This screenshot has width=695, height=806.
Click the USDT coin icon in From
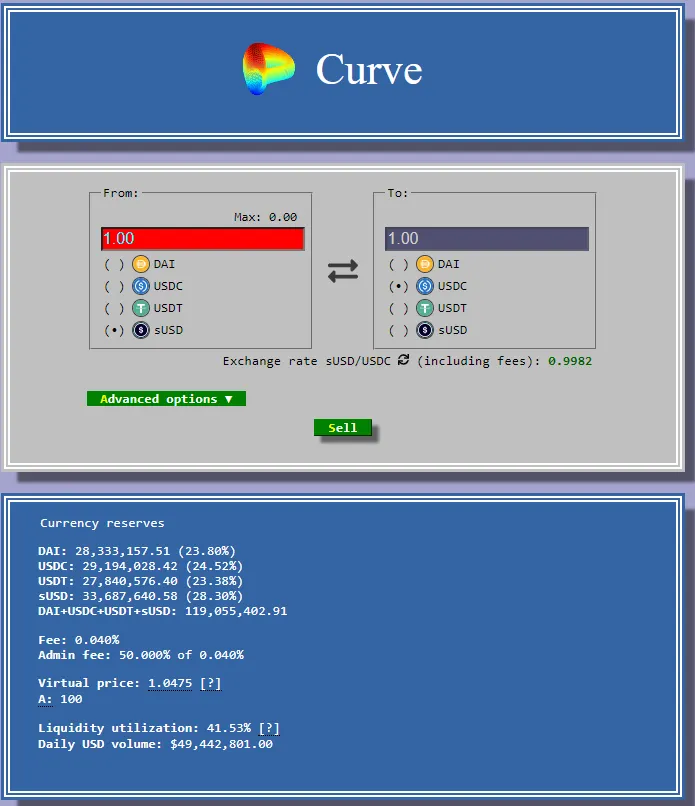click(140, 308)
